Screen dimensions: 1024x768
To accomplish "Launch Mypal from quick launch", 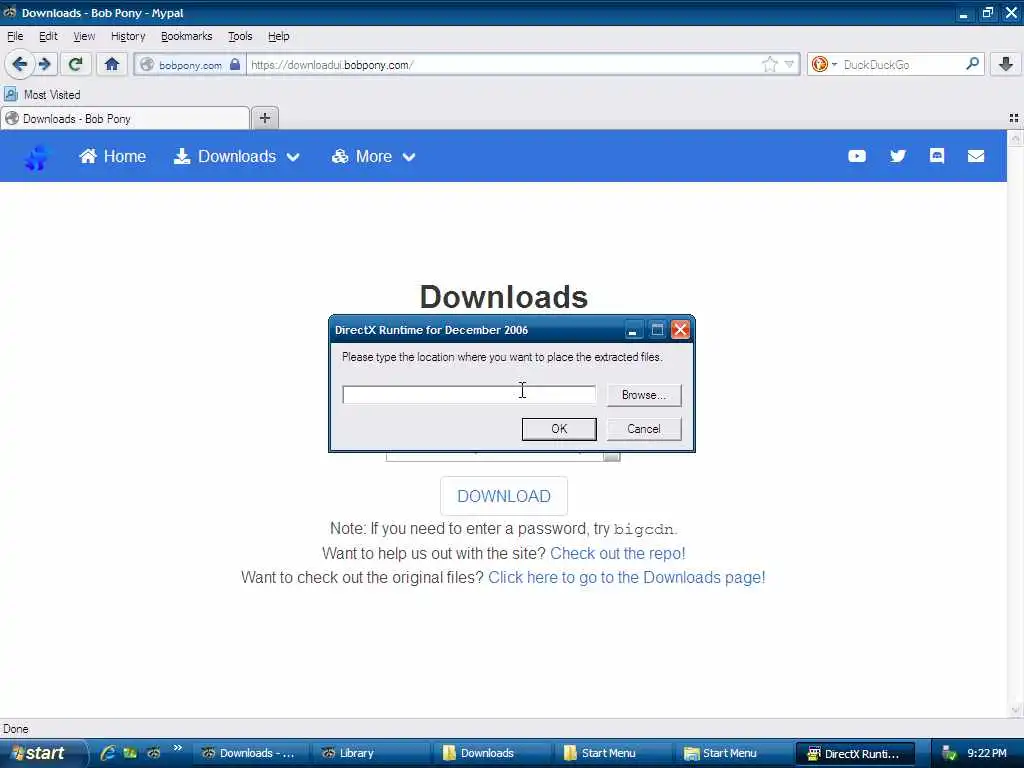I will [x=154, y=753].
